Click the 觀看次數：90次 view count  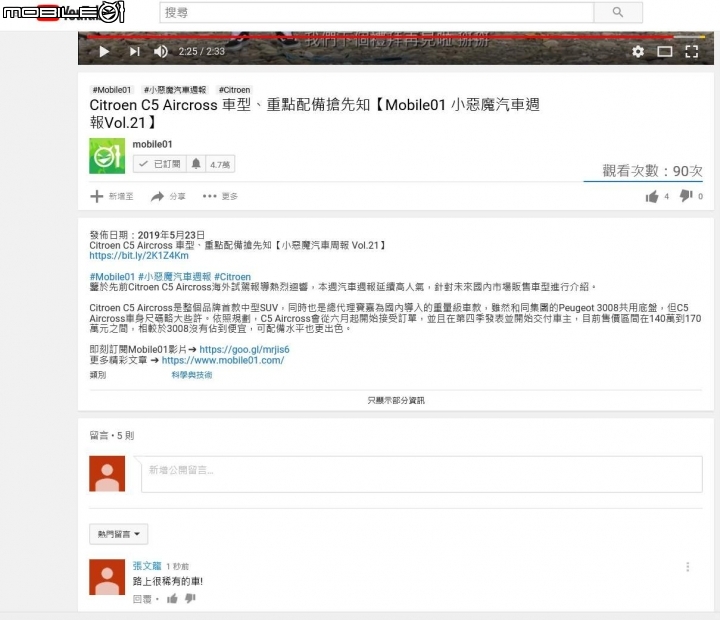(x=652, y=171)
